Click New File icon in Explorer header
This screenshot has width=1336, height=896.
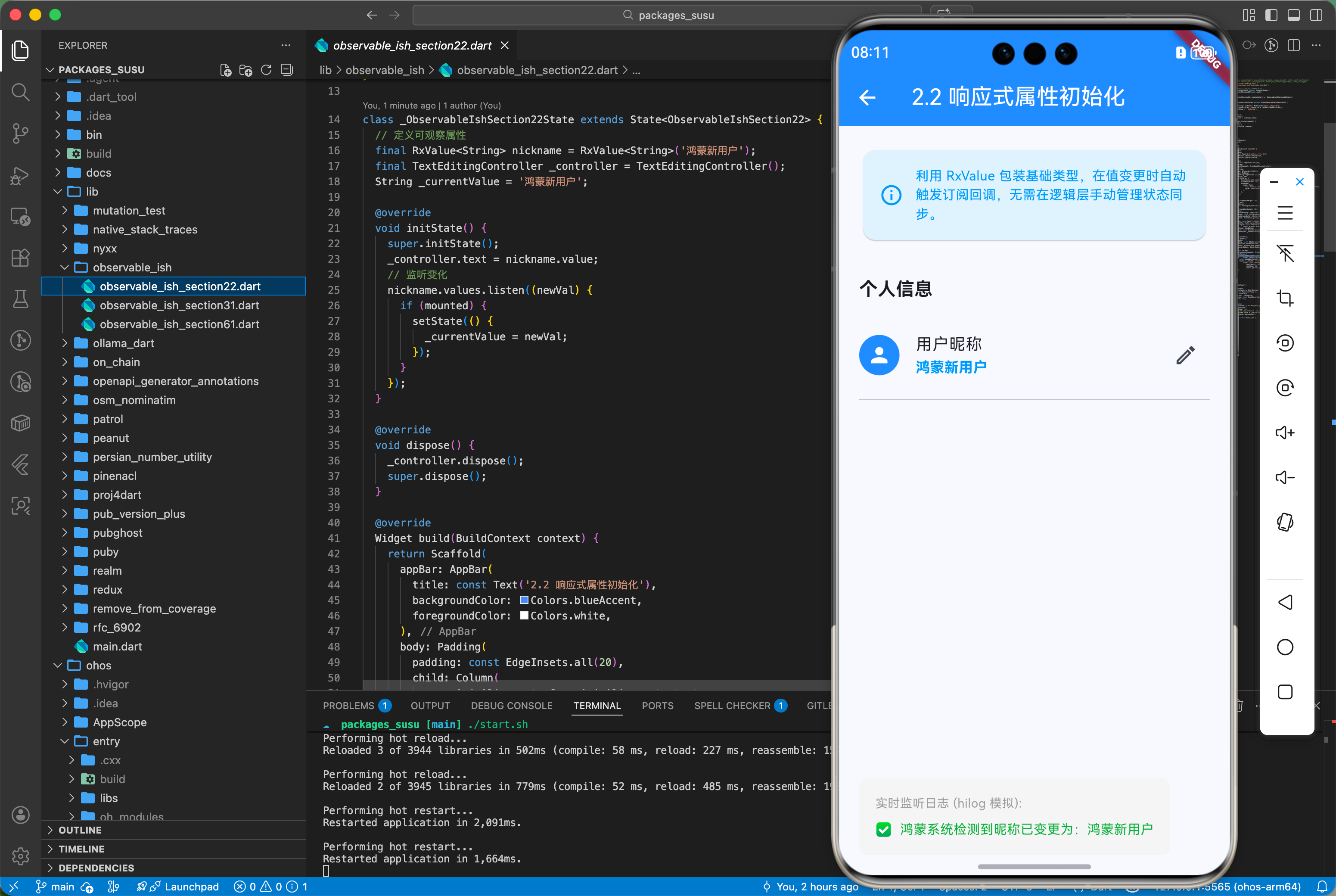tap(226, 70)
